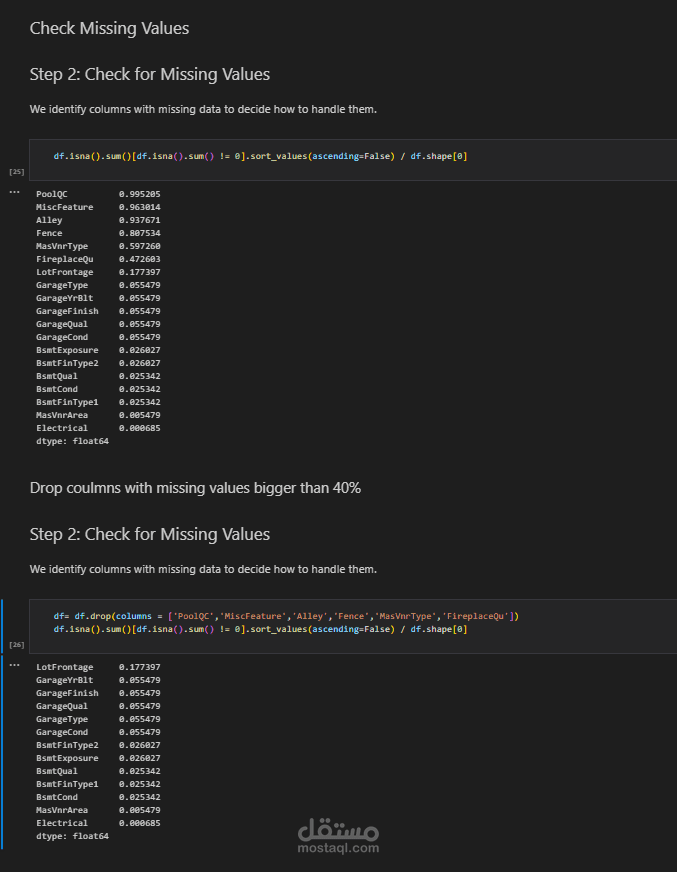The width and height of the screenshot is (677, 872).
Task: Select the execution count label [26]
Action: [x=17, y=645]
